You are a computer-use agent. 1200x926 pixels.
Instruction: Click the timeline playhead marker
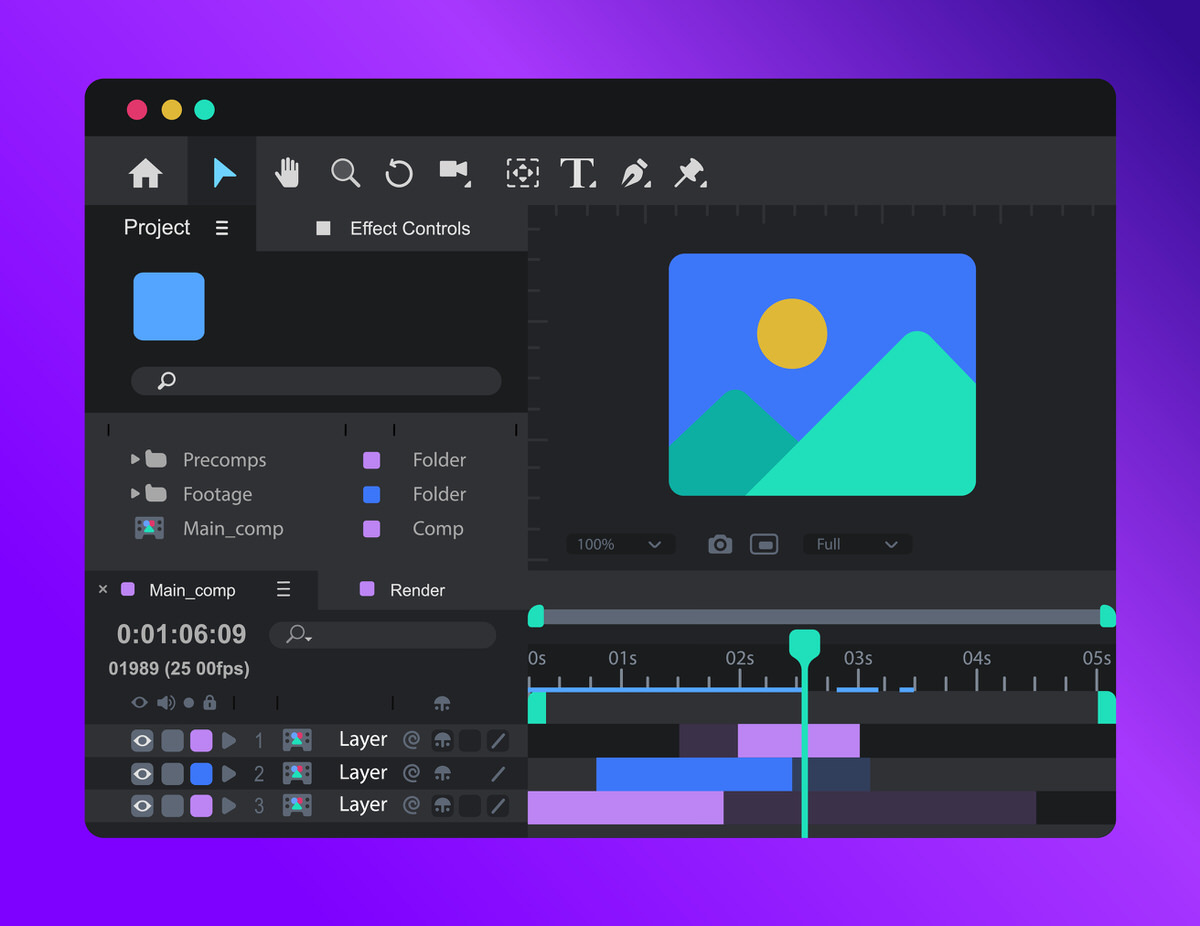[804, 645]
